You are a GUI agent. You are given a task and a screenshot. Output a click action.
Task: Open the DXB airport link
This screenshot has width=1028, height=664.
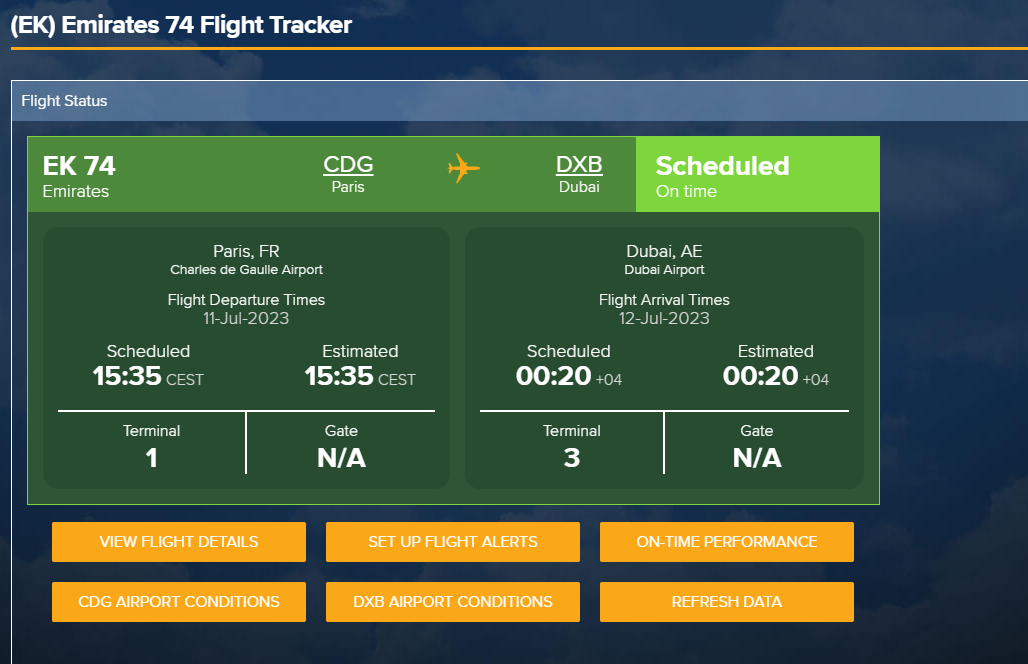tap(579, 164)
